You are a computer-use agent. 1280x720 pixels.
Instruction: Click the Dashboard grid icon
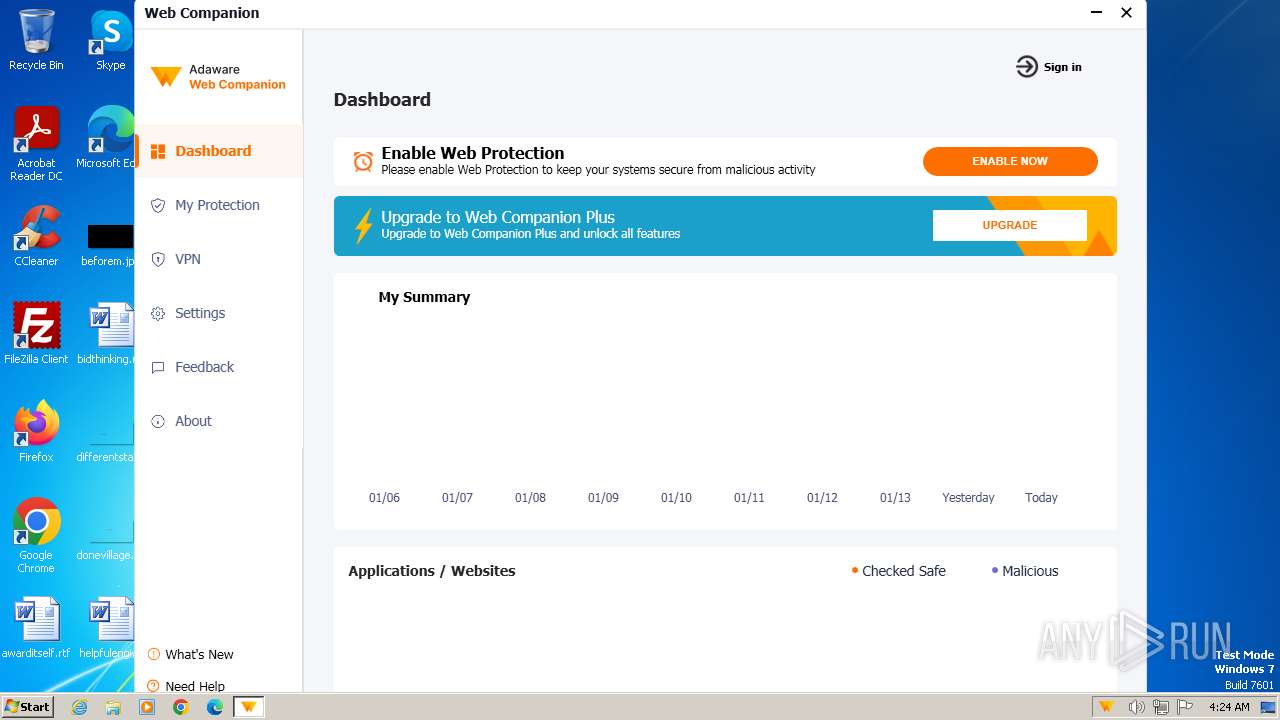(x=158, y=152)
